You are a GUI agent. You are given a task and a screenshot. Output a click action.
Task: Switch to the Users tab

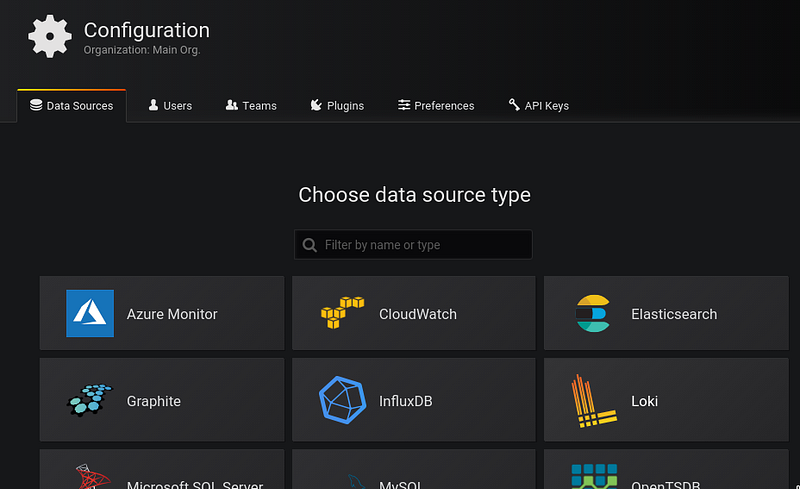pyautogui.click(x=170, y=106)
